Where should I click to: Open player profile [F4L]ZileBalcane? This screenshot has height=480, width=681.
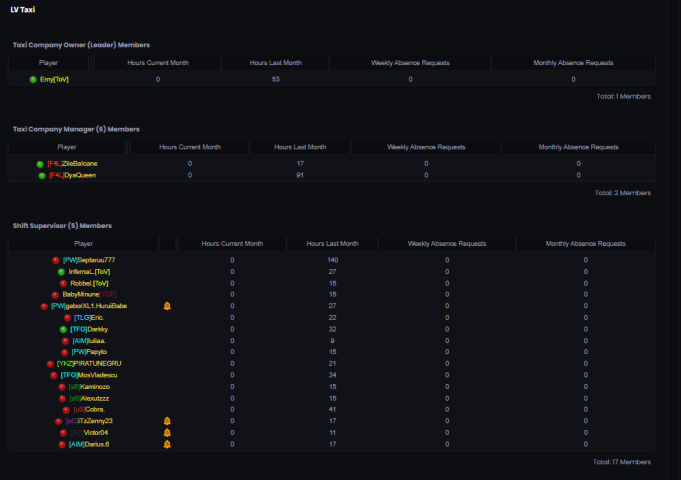click(x=73, y=164)
